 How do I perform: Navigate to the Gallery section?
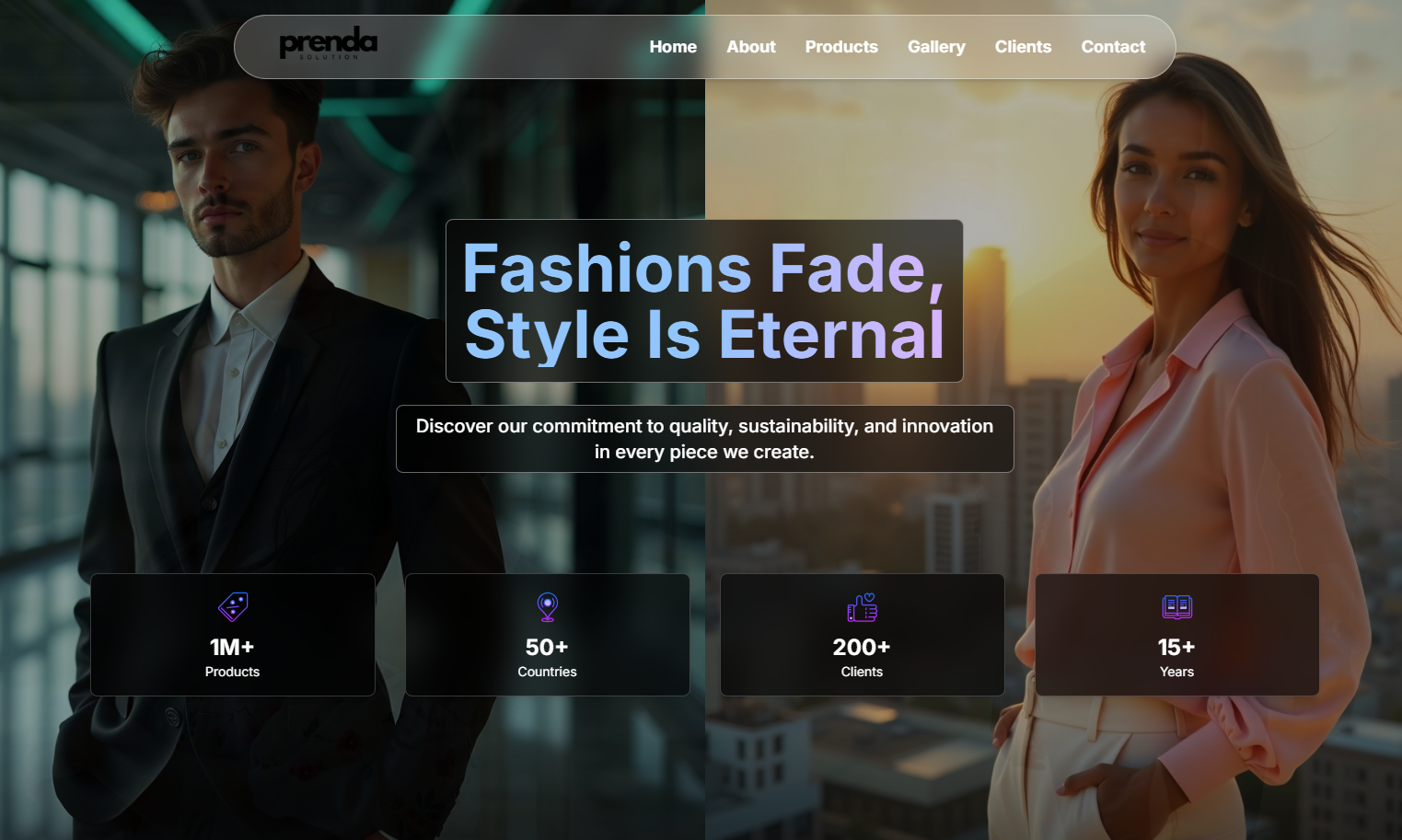(x=936, y=47)
